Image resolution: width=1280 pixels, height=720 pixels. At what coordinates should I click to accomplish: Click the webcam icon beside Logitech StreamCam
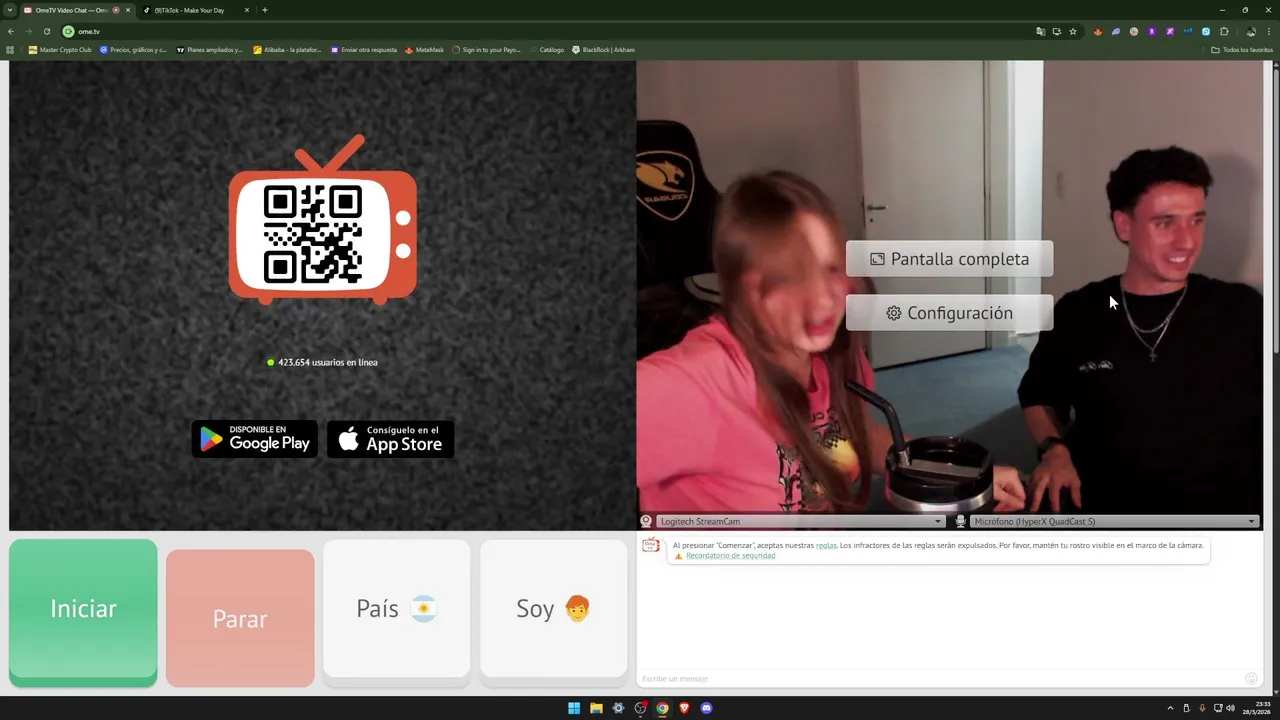[x=646, y=521]
